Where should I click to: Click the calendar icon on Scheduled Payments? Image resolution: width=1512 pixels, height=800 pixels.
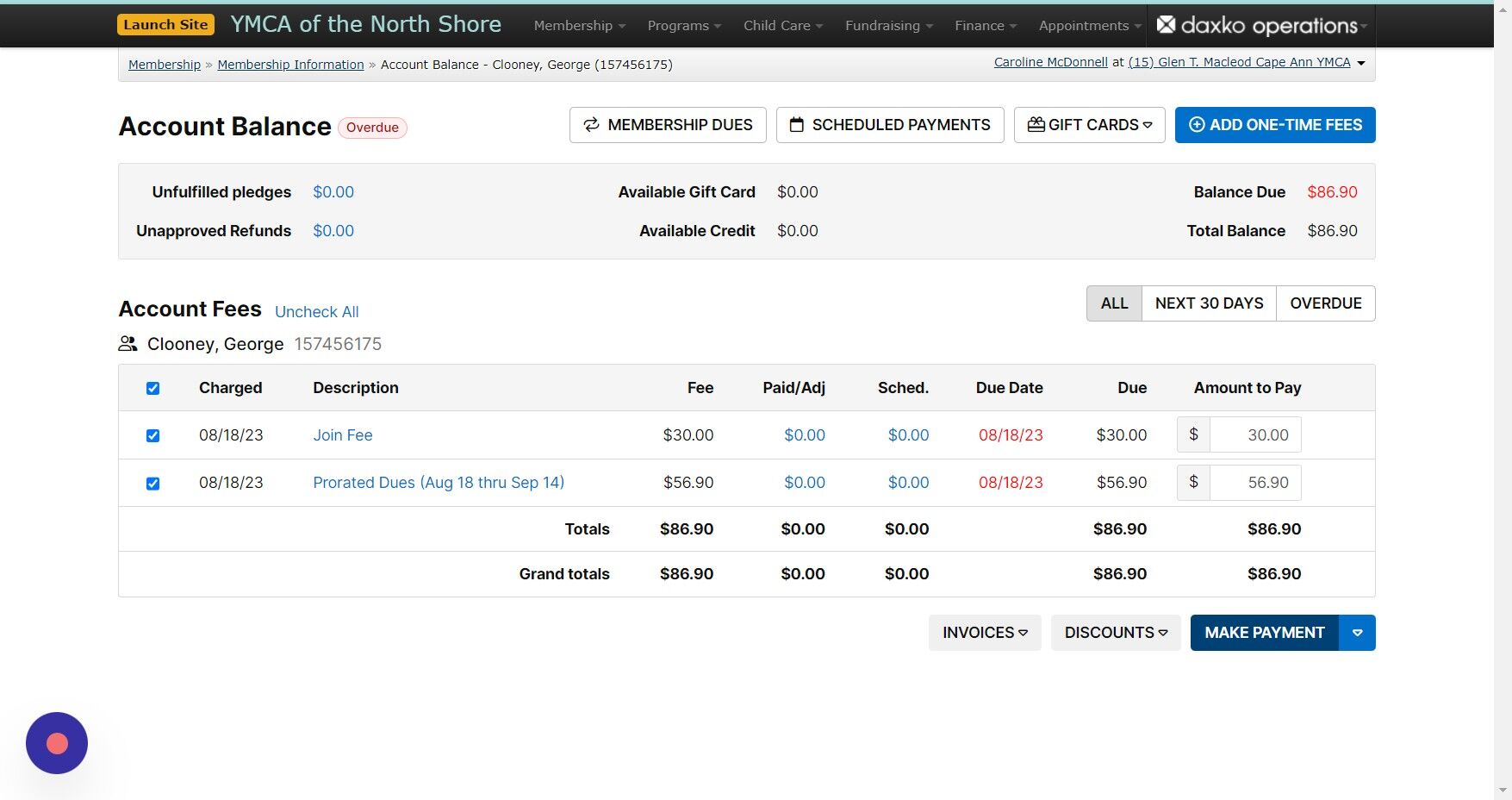click(797, 124)
